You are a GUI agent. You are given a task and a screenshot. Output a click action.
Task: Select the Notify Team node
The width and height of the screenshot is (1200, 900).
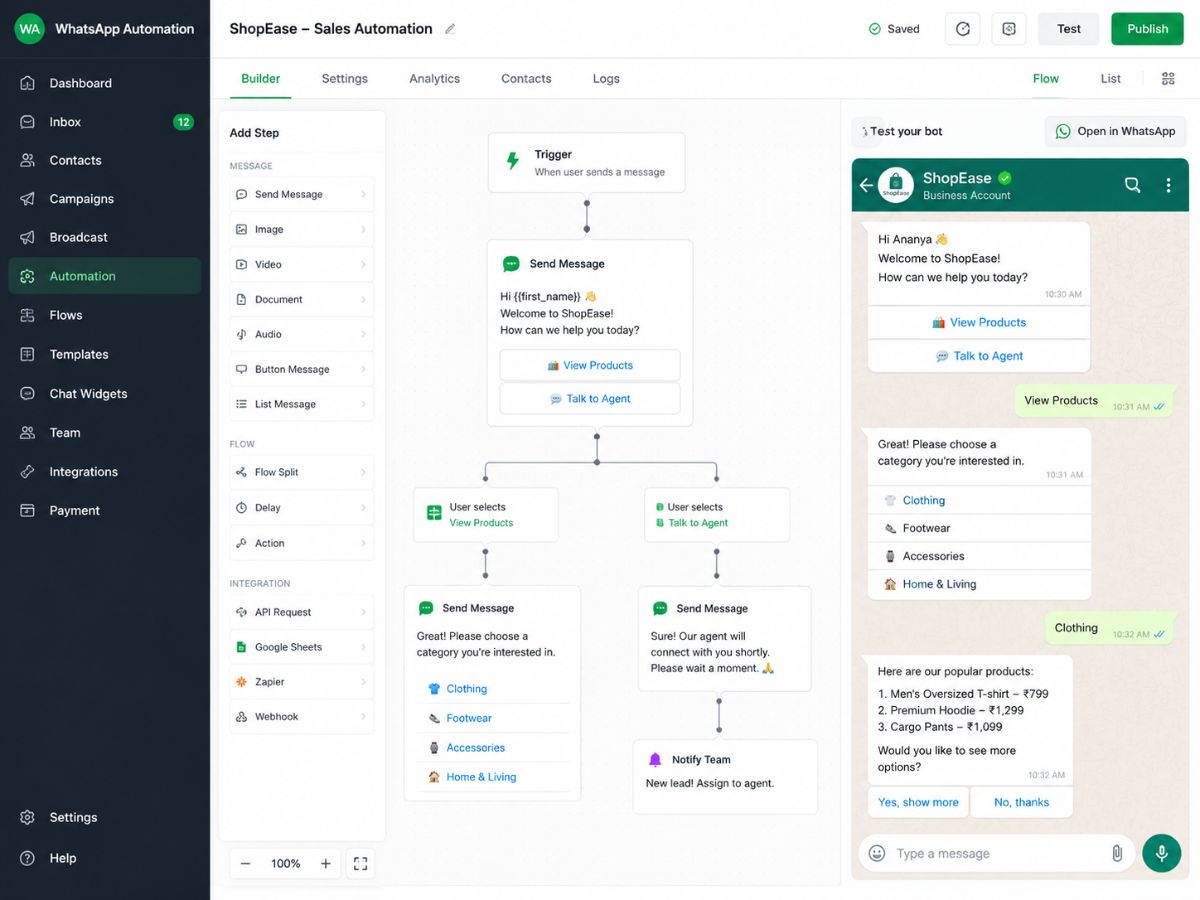click(x=725, y=777)
